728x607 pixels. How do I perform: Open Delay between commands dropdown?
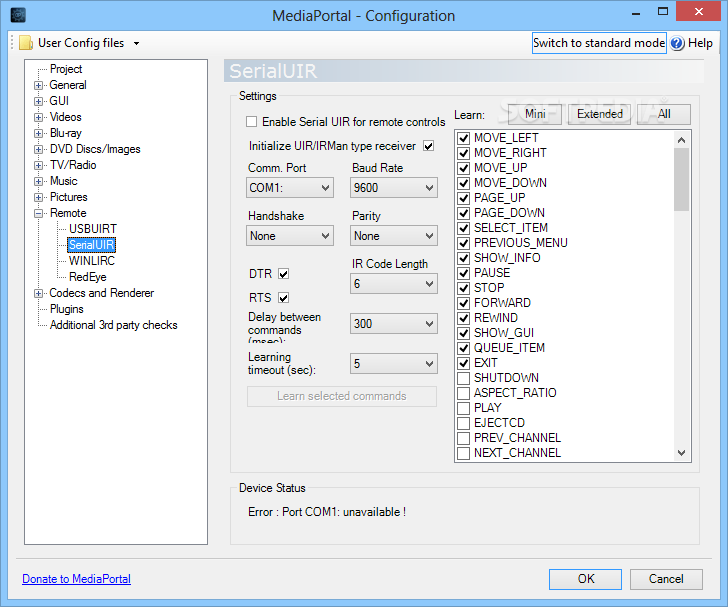394,324
